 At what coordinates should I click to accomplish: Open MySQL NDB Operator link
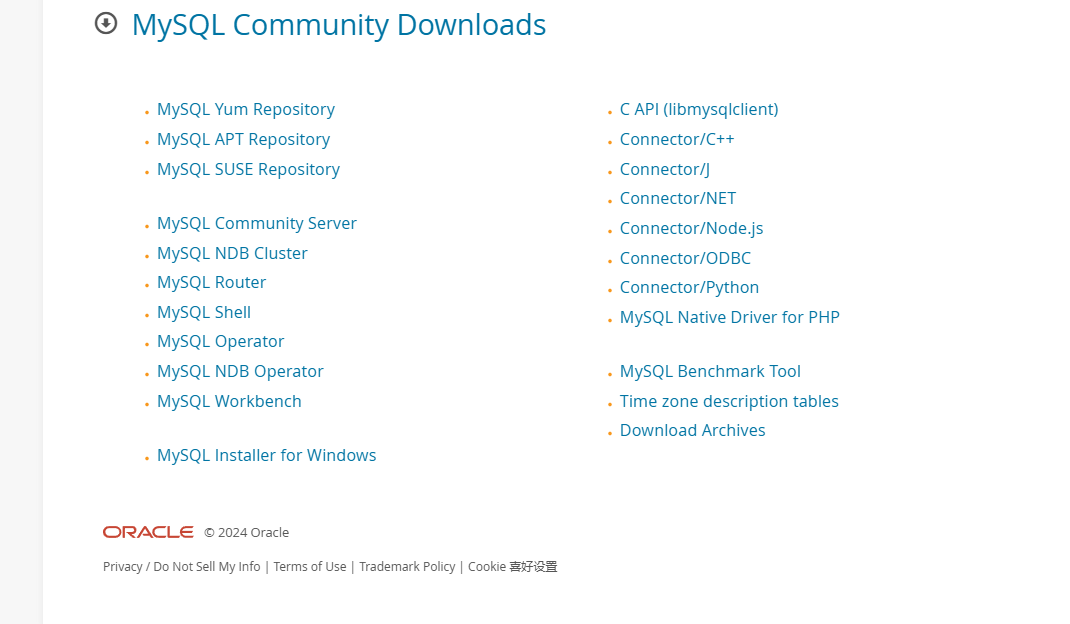point(240,371)
